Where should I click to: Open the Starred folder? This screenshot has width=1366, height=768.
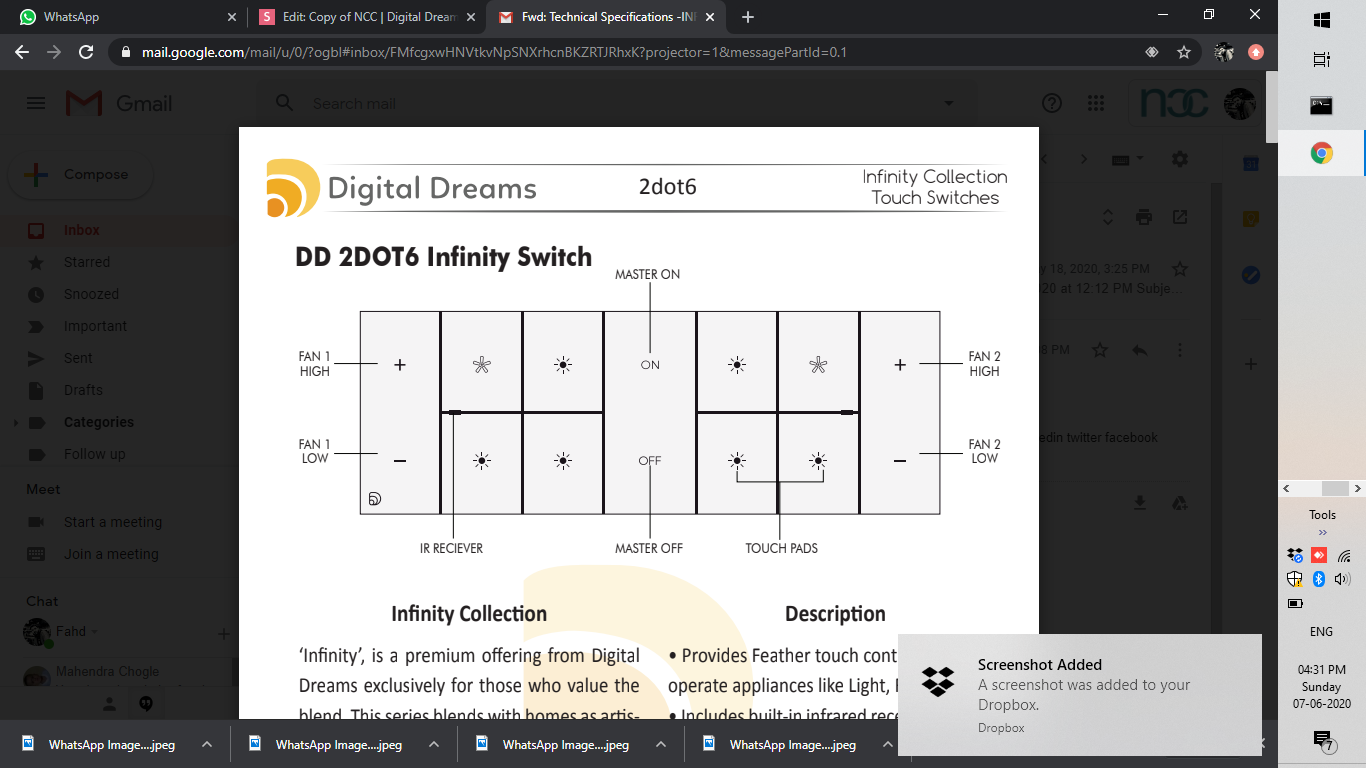pos(86,262)
